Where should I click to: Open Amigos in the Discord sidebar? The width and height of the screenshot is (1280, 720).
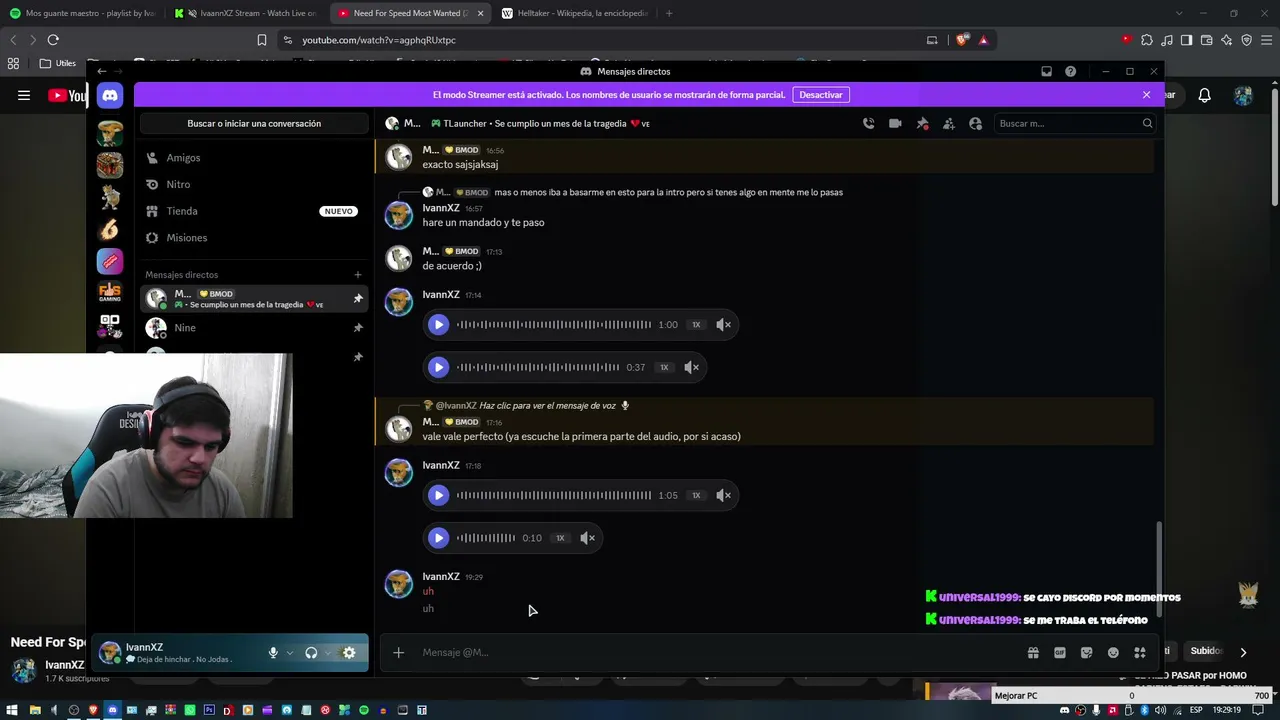254,158
